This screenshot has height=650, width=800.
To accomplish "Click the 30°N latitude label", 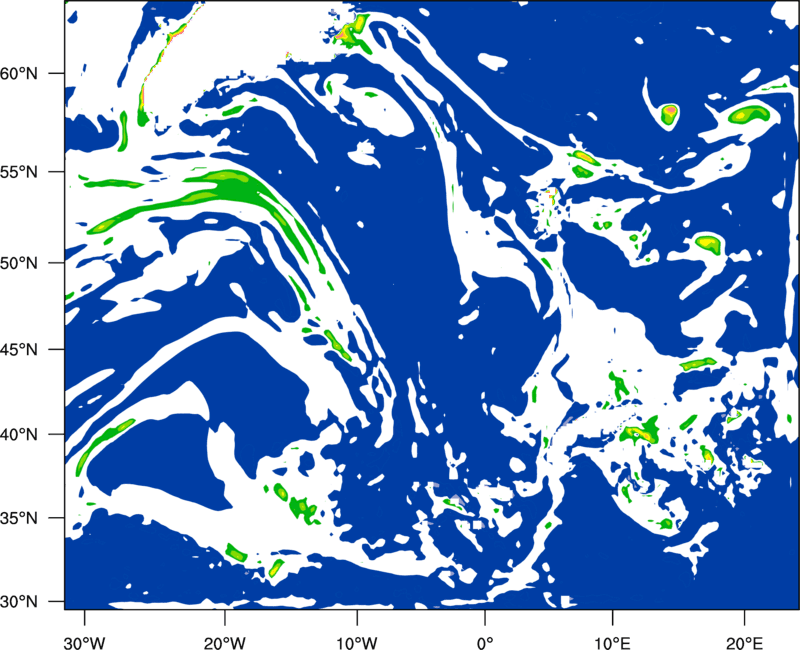I will click(x=19, y=602).
